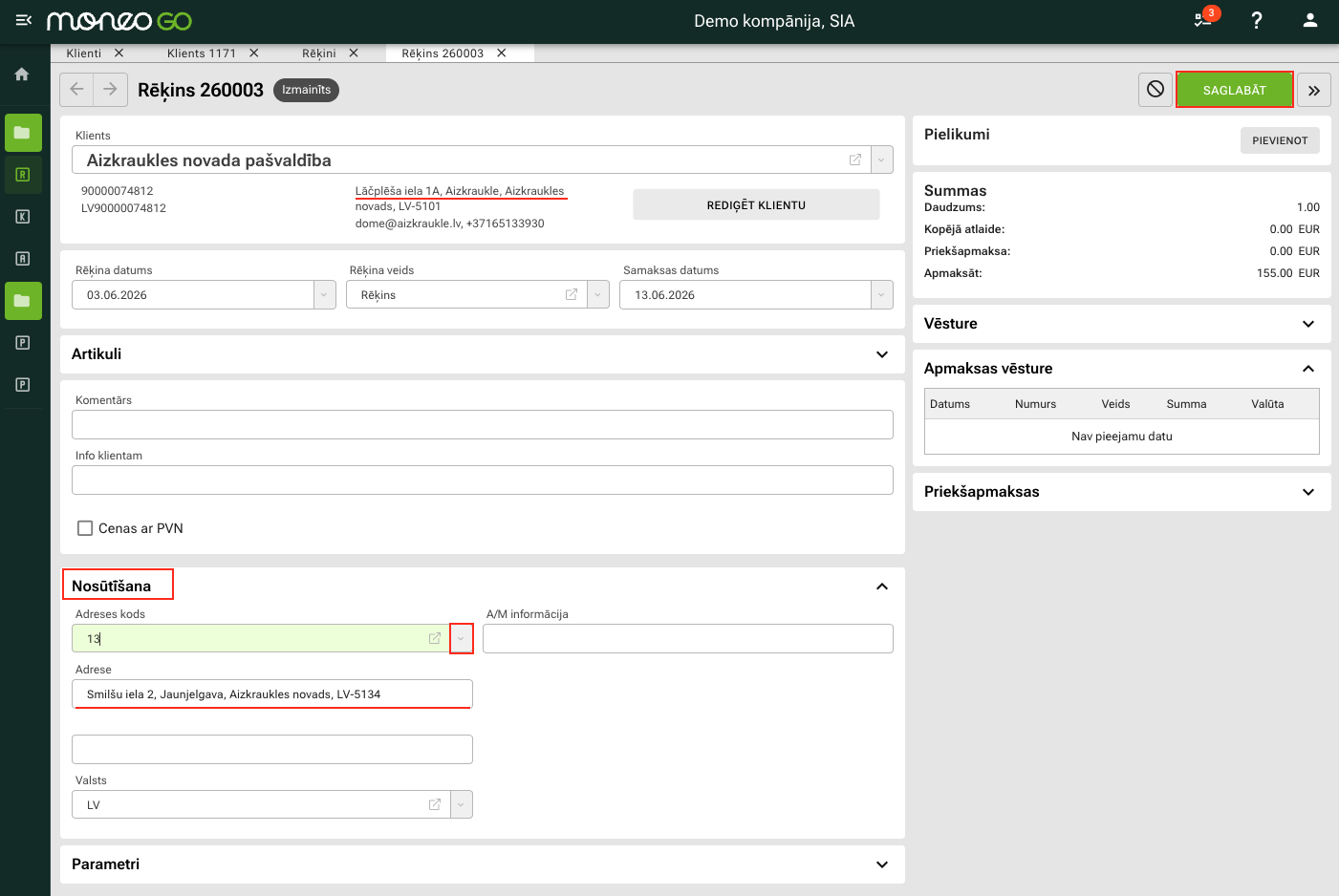Open the A sidebar icon

pos(23,259)
